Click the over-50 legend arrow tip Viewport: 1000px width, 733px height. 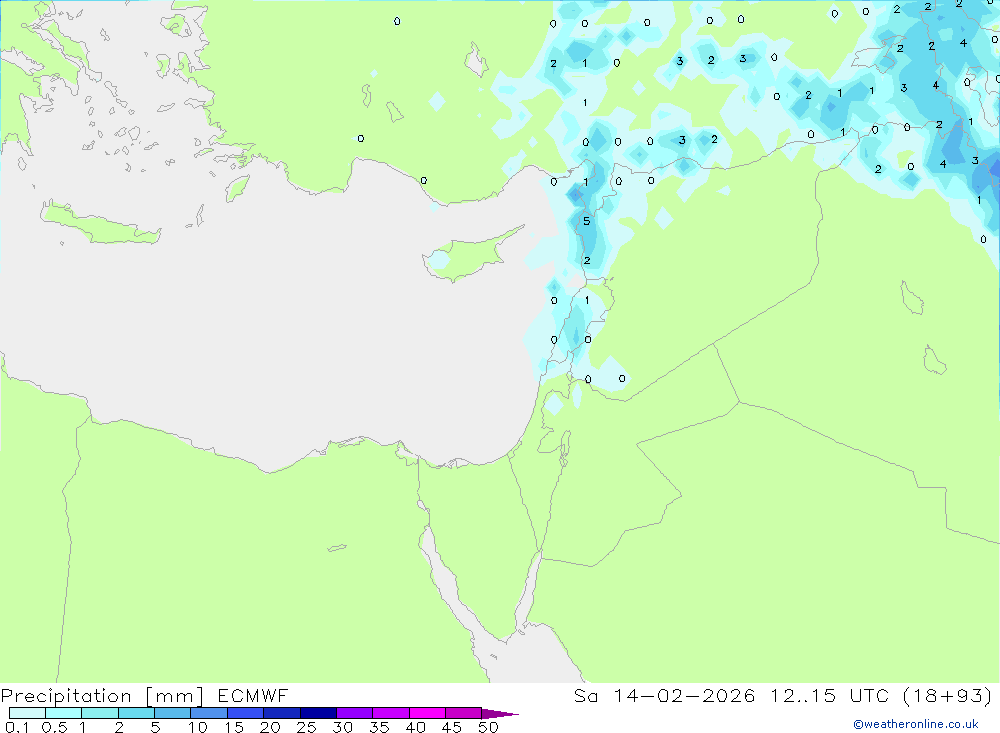click(x=500, y=713)
